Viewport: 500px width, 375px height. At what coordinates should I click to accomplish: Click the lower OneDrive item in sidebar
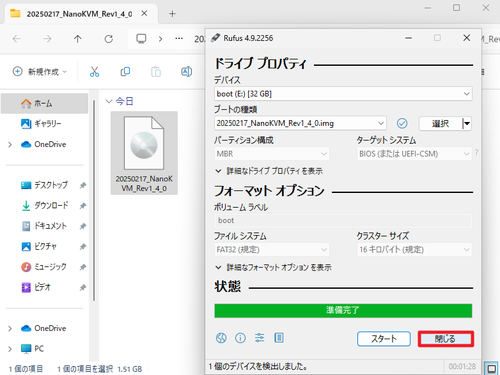[x=43, y=328]
